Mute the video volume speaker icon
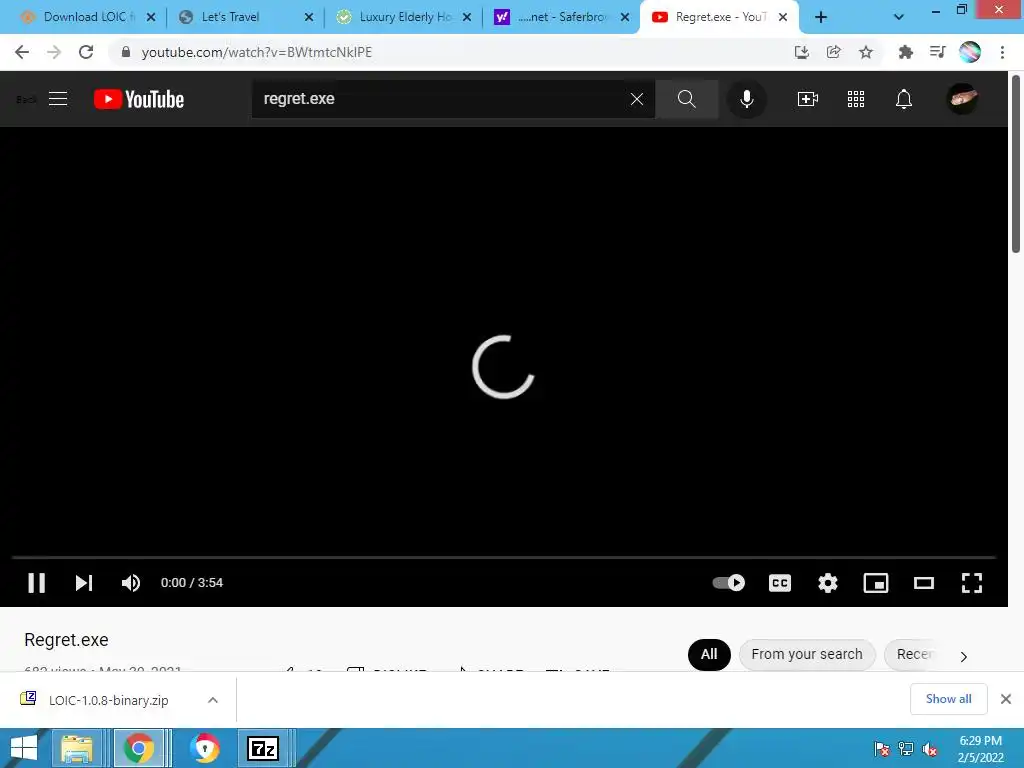The height and width of the screenshot is (768, 1024). click(x=131, y=583)
